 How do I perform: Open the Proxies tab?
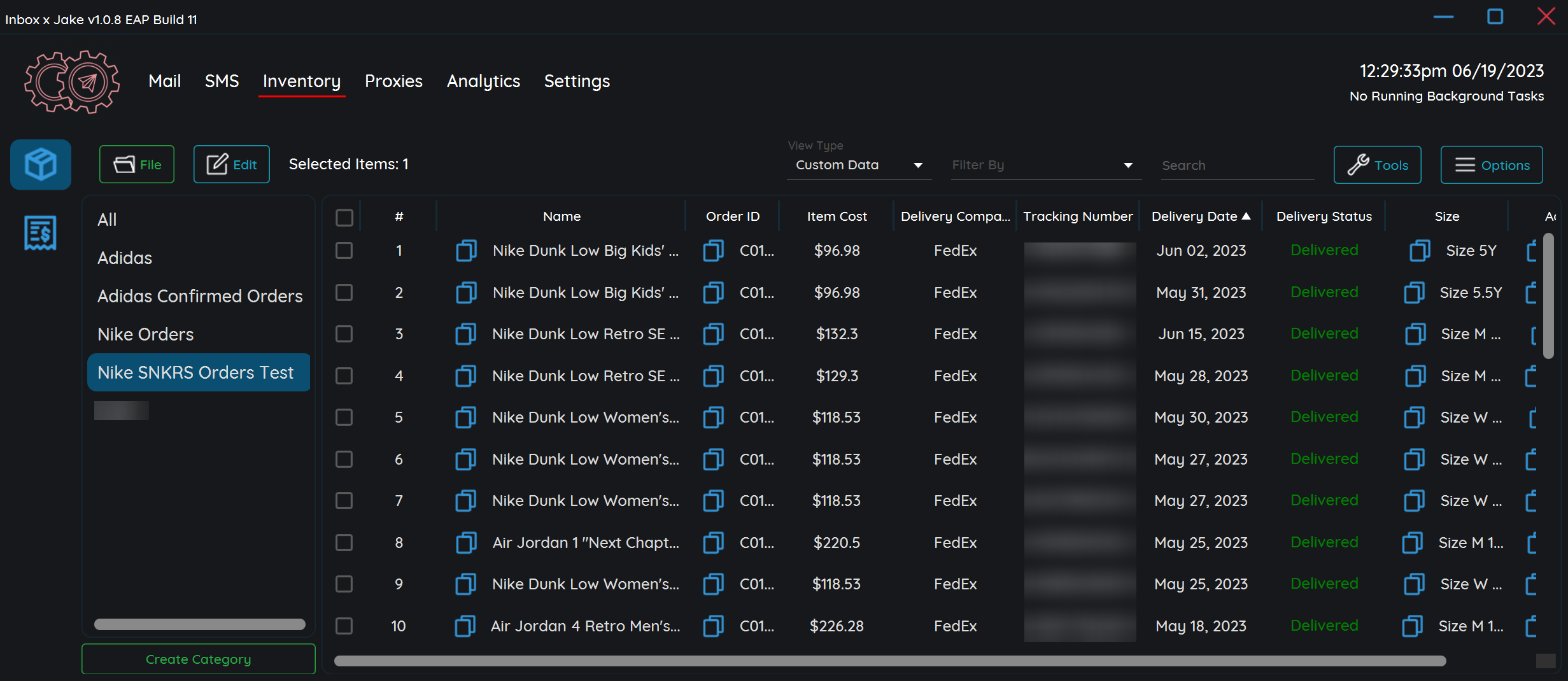[x=393, y=81]
